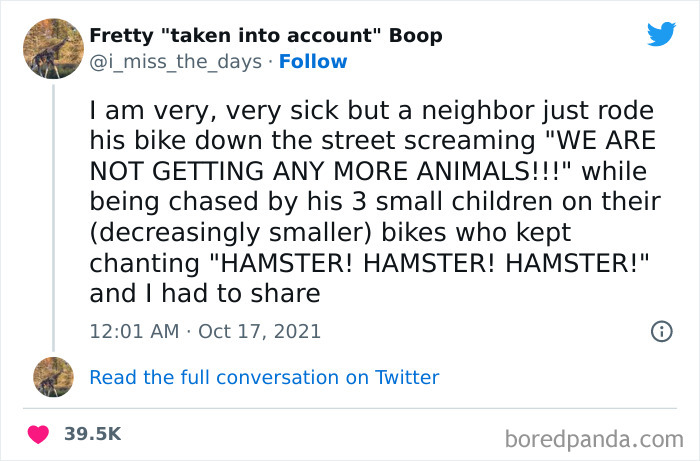700x461 pixels.
Task: Click the Oct 17, 2021 date
Action: tap(259, 331)
